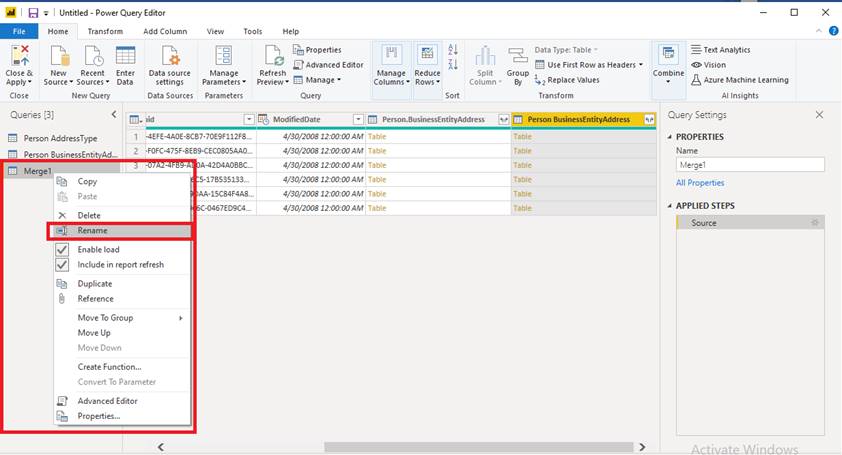Switch to the Transform tab
Screen dimensions: 842x455
105,31
